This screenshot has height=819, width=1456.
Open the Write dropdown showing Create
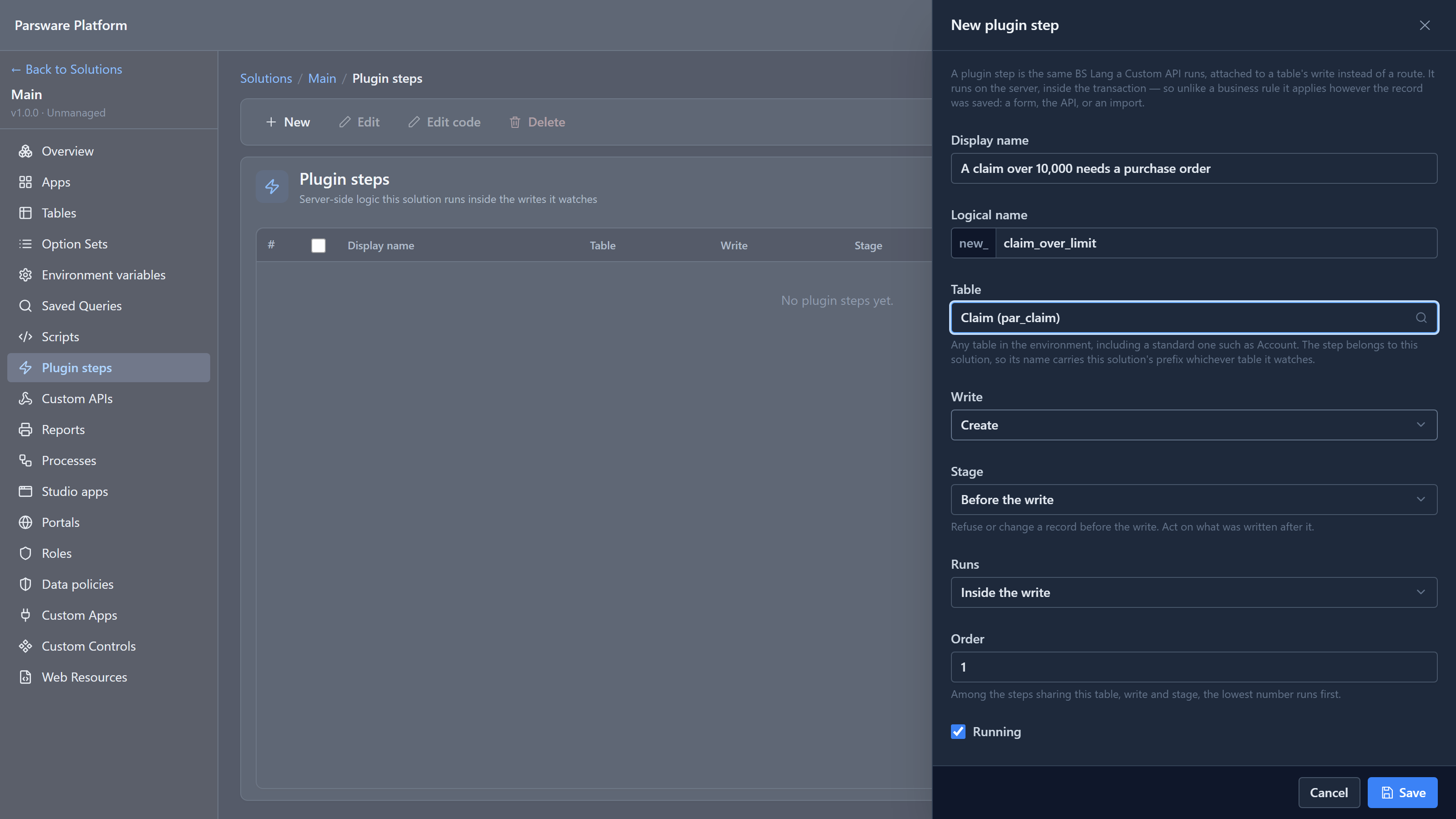(1194, 425)
